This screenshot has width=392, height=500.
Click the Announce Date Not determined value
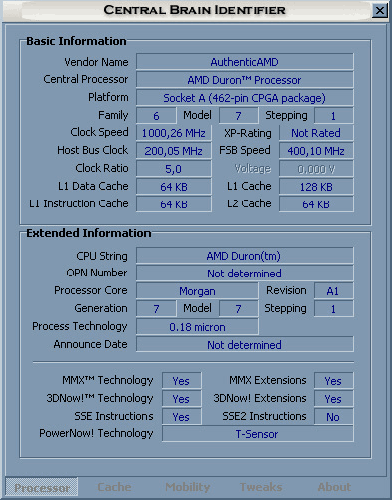pos(245,344)
